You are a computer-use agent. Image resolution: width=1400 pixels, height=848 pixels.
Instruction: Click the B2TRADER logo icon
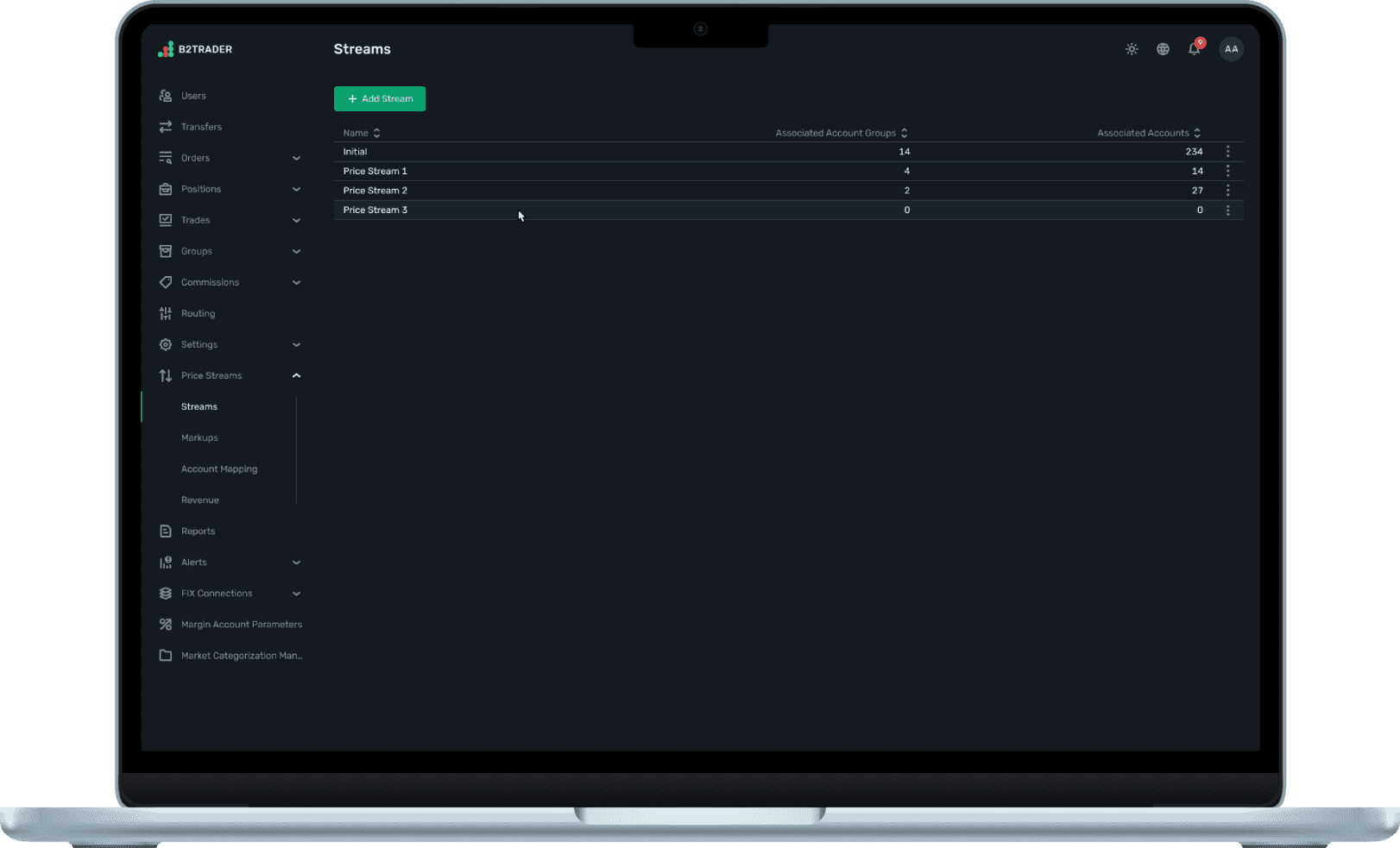(166, 49)
